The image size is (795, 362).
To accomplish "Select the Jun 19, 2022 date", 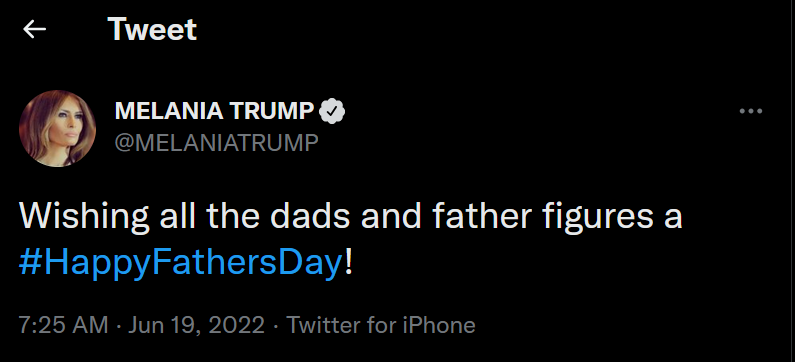I will [x=196, y=325].
